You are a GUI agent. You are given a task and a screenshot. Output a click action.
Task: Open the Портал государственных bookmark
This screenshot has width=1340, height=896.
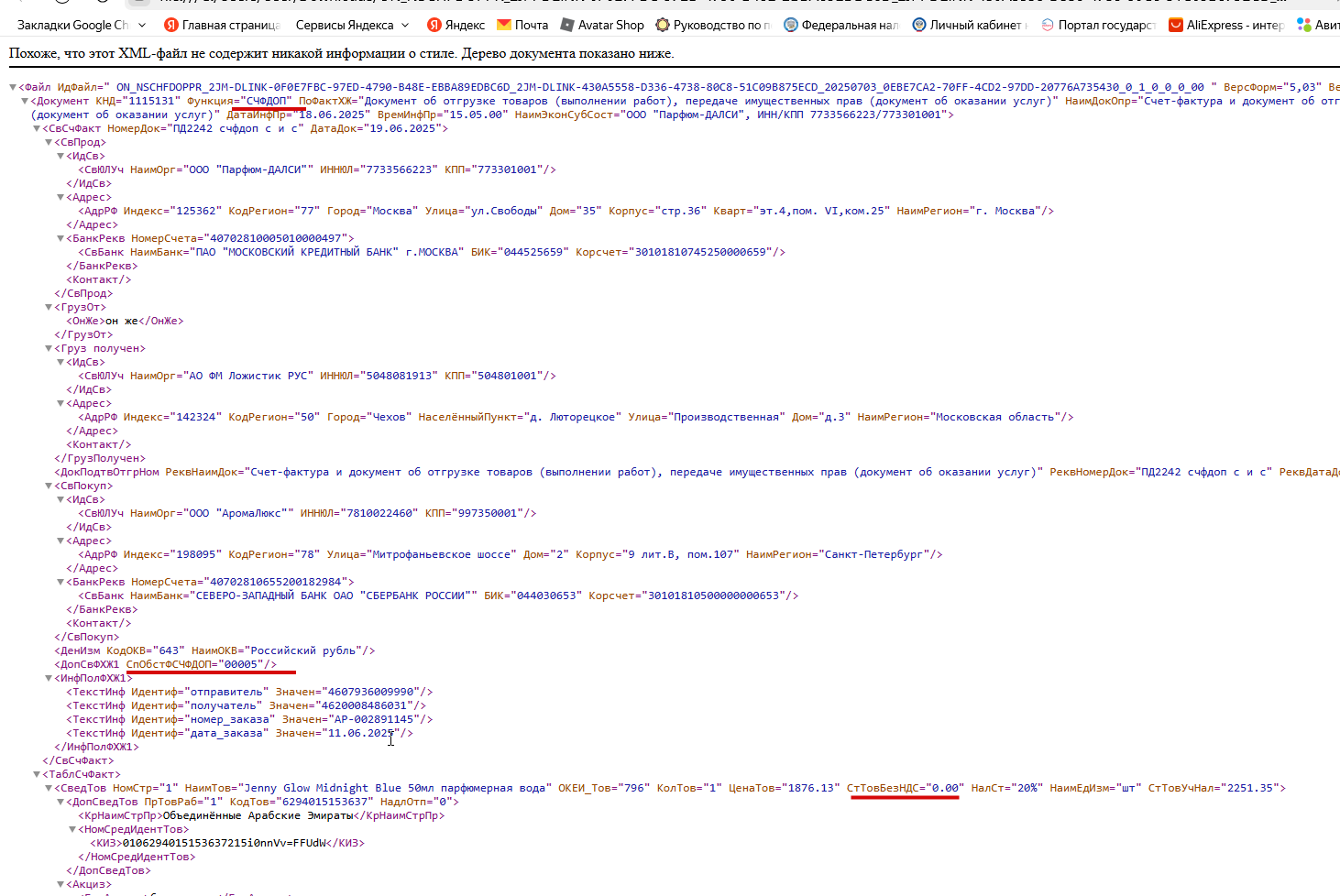point(1098,25)
